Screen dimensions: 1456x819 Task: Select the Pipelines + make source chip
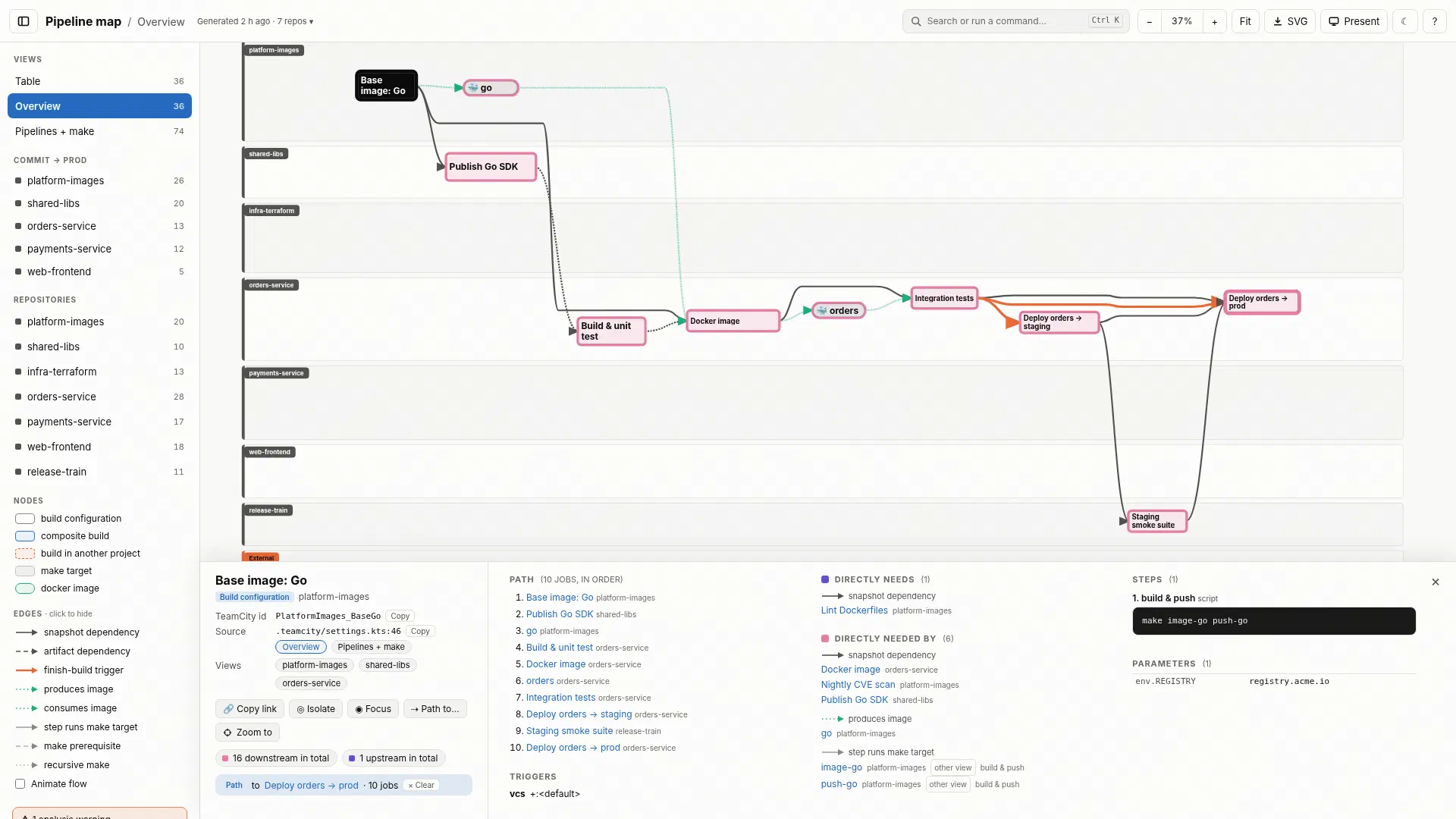point(371,647)
